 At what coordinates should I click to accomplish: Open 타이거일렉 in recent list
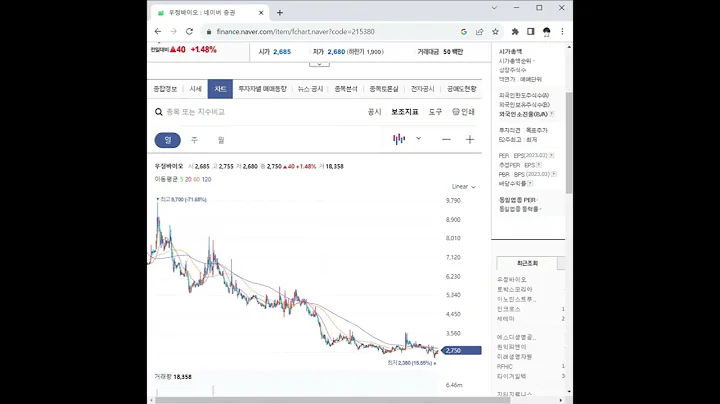pyautogui.click(x=512, y=376)
